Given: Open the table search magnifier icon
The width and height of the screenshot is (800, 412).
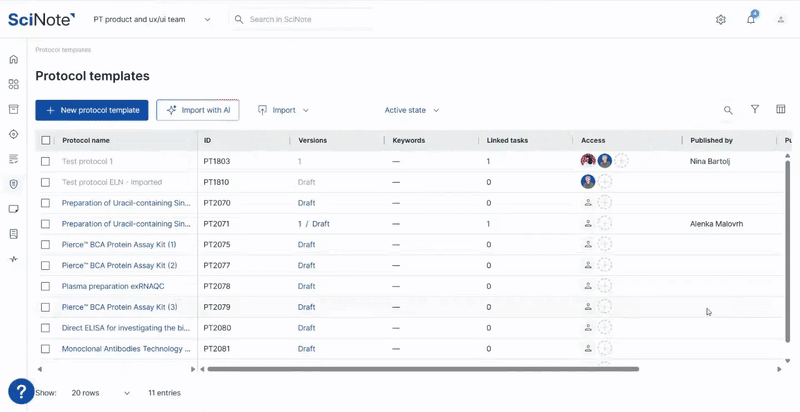Looking at the screenshot, I should click(x=728, y=110).
